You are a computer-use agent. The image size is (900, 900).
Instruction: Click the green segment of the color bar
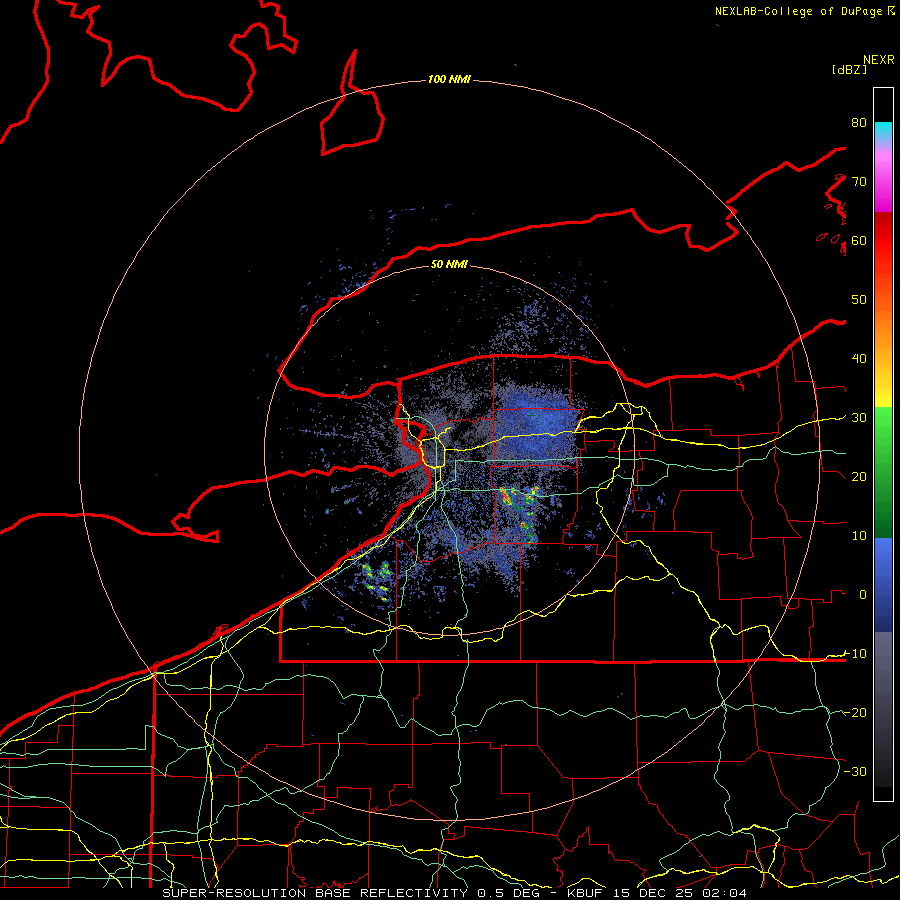(x=883, y=472)
